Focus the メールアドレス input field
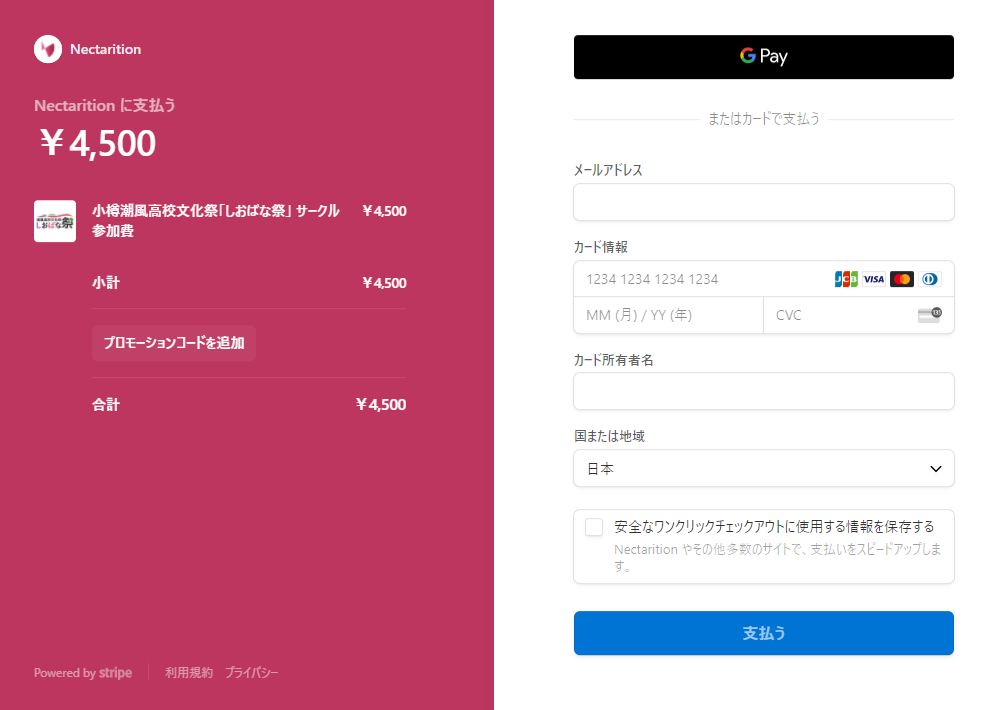 pyautogui.click(x=763, y=202)
